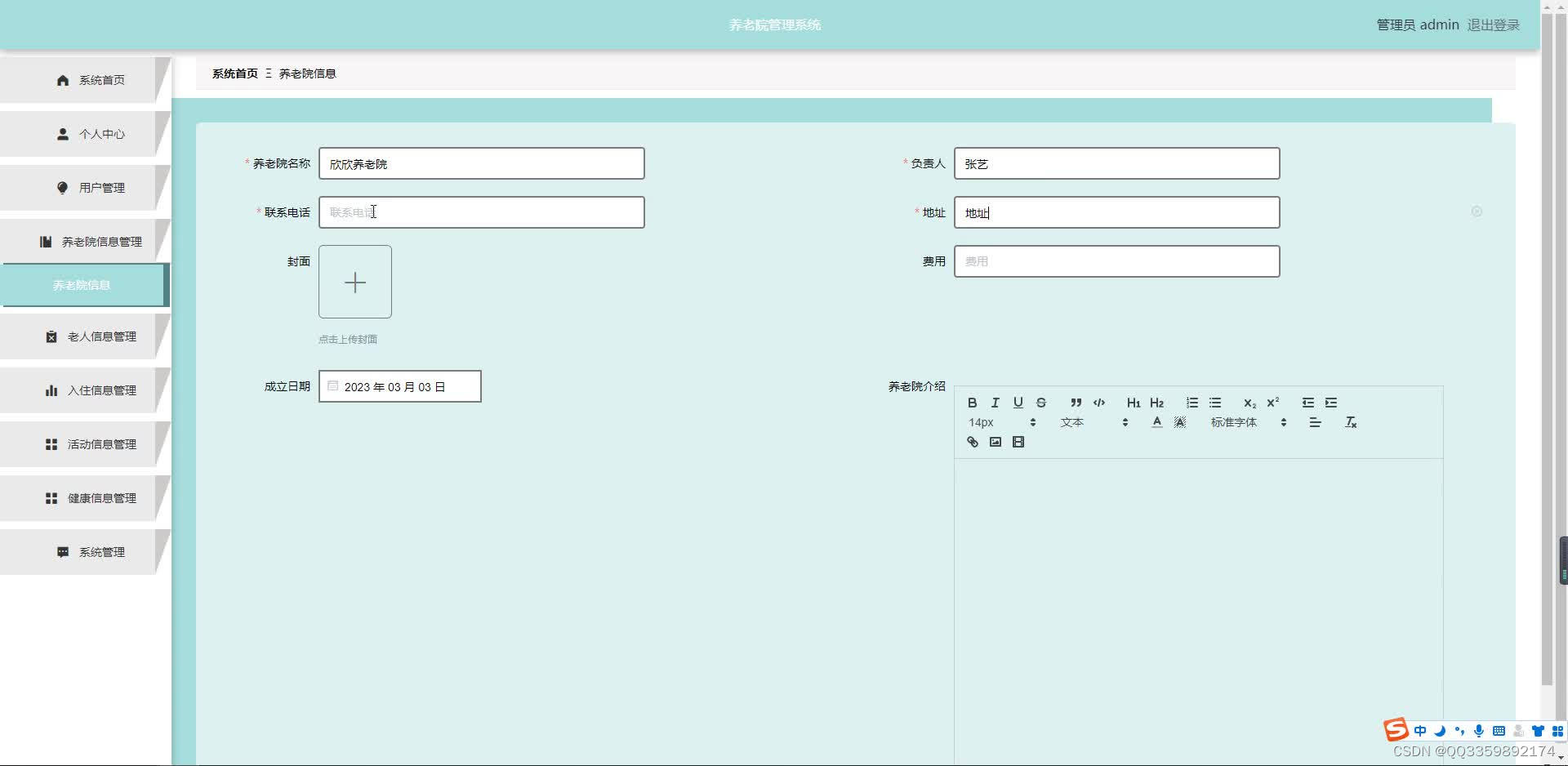Toggle Sogou half-moon width mode
The height and width of the screenshot is (766, 1568).
pos(1440,731)
